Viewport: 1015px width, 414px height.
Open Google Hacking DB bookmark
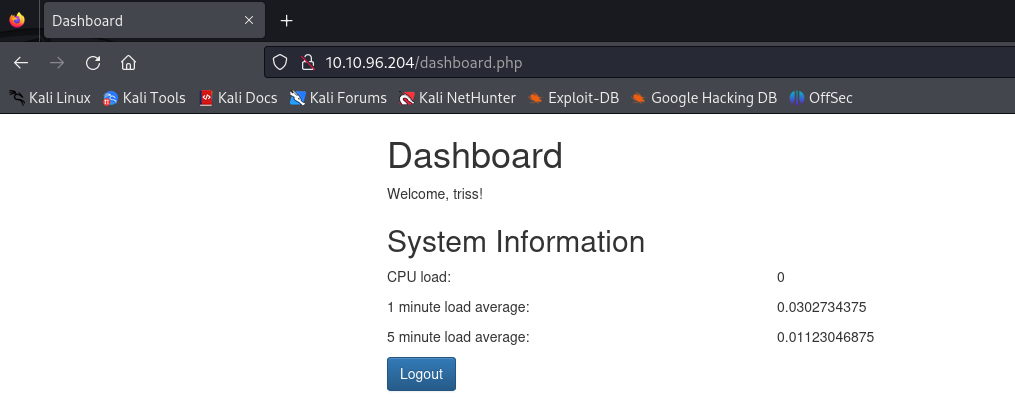704,98
